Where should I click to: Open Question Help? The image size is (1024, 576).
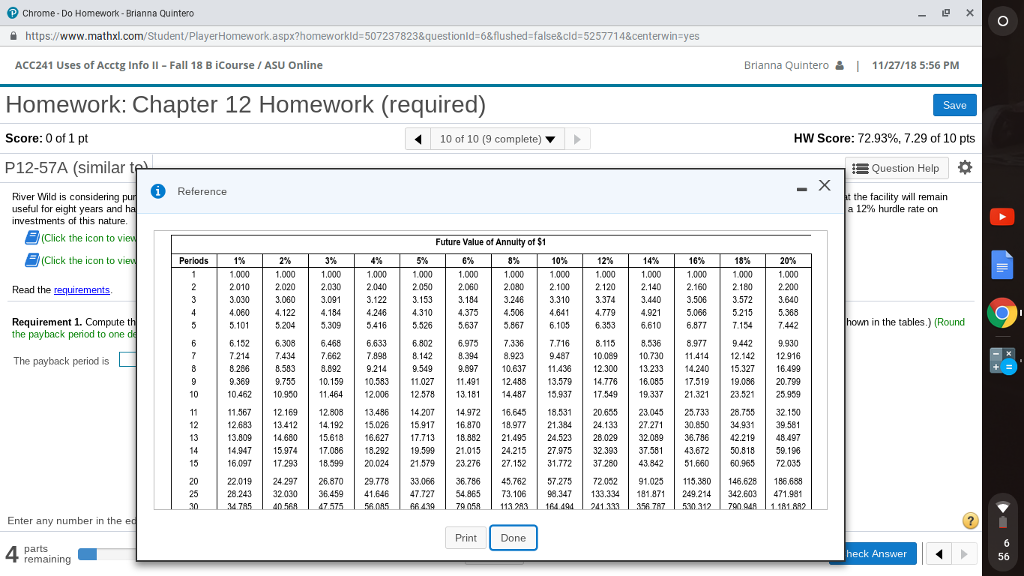(x=896, y=168)
